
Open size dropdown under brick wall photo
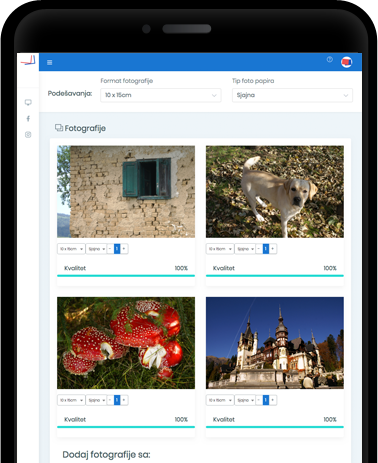tap(71, 249)
